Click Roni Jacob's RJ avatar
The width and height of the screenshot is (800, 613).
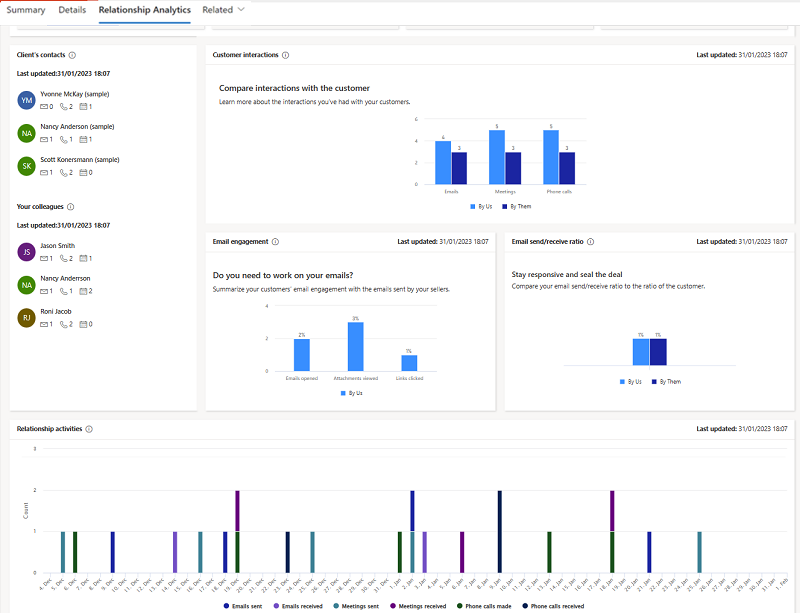pyautogui.click(x=27, y=318)
